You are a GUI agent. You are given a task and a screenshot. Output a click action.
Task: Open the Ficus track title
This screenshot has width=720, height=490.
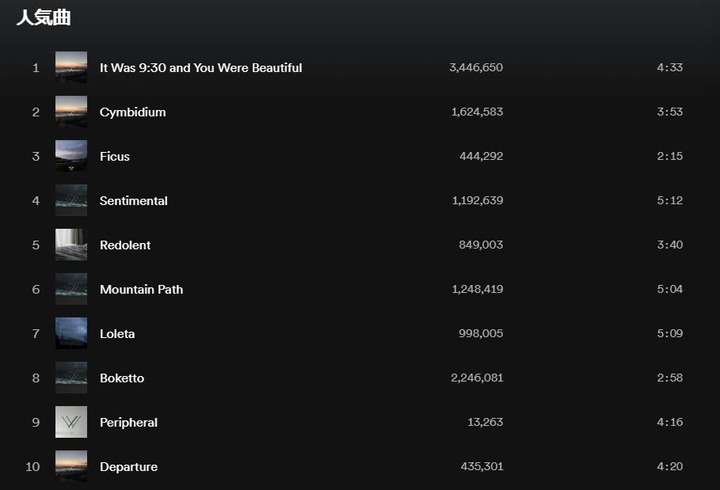coord(115,157)
